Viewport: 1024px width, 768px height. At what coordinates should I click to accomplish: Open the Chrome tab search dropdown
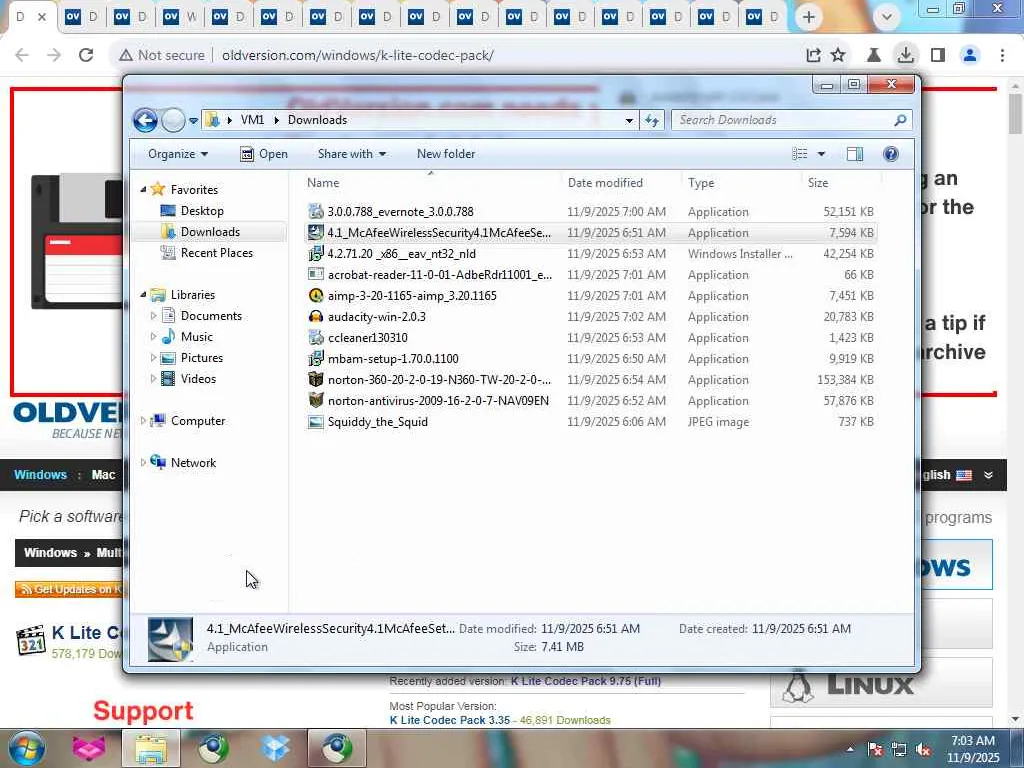click(x=887, y=17)
